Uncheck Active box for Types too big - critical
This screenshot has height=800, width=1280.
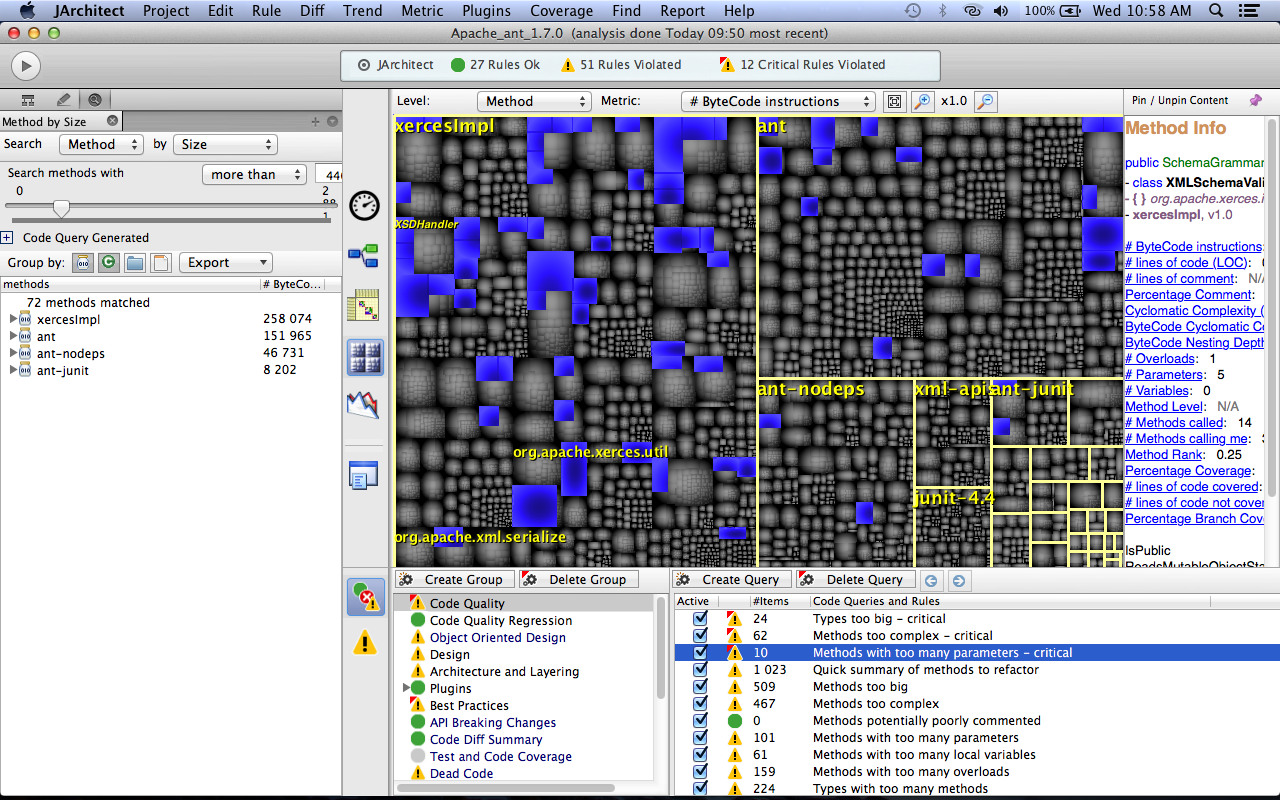pos(700,619)
